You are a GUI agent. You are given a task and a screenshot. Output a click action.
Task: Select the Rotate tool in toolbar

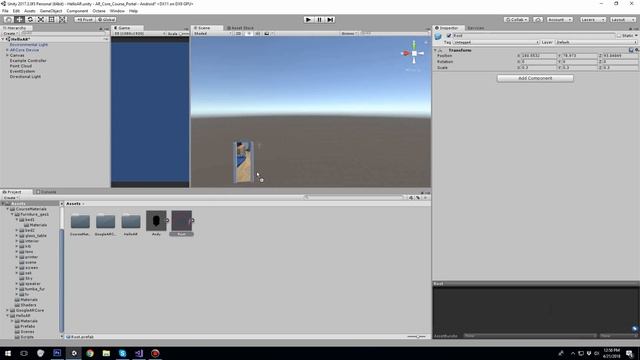tap(30, 20)
